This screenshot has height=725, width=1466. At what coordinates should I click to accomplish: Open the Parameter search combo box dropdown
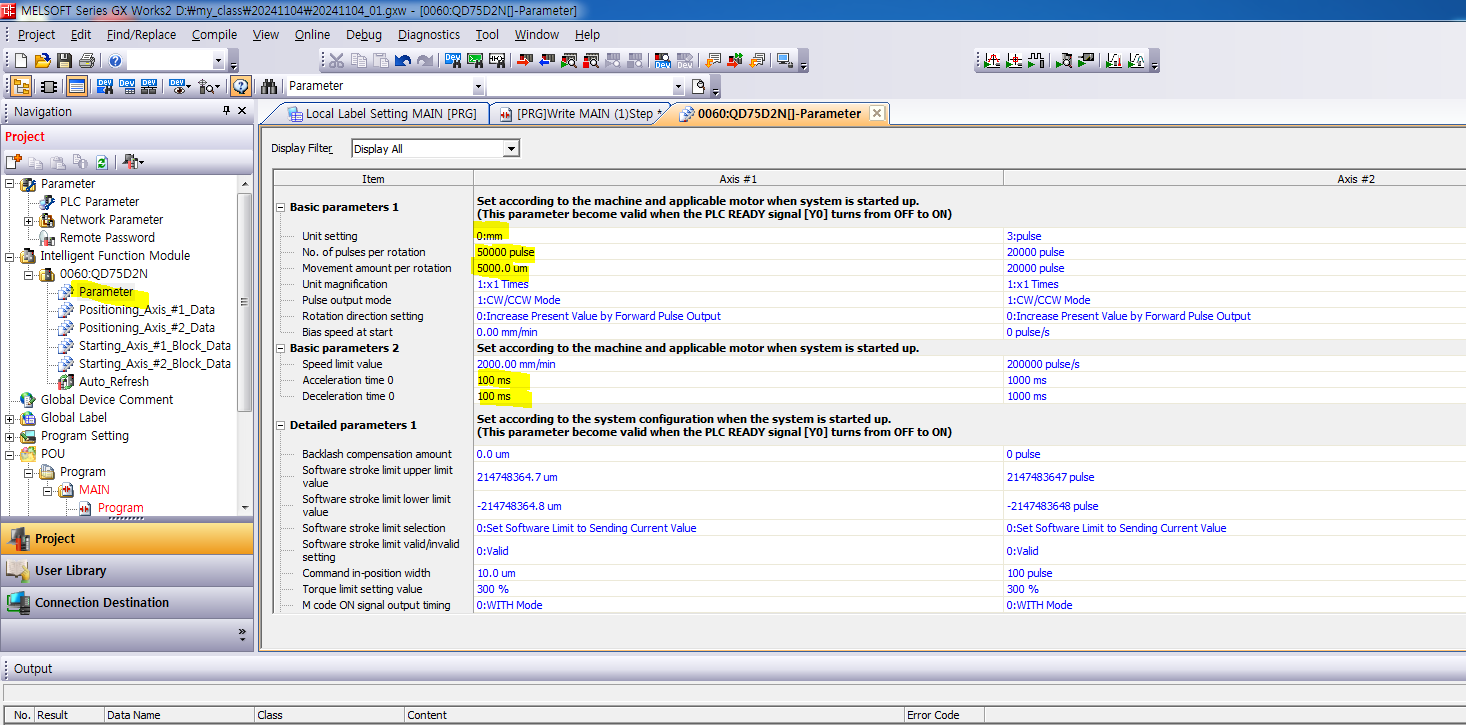click(477, 86)
